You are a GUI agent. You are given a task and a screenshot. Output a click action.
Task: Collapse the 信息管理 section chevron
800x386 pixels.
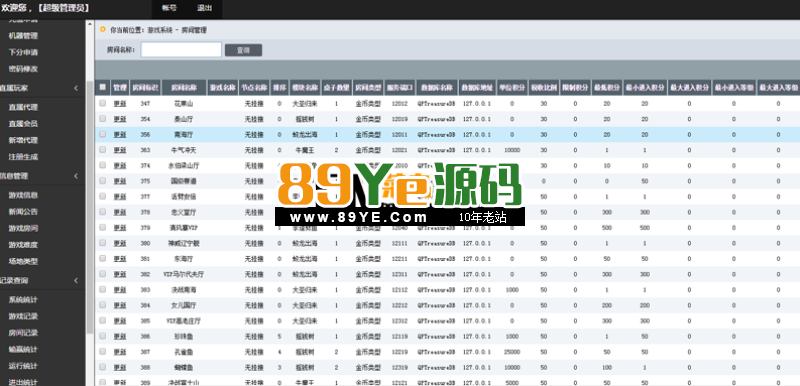[x=76, y=176]
